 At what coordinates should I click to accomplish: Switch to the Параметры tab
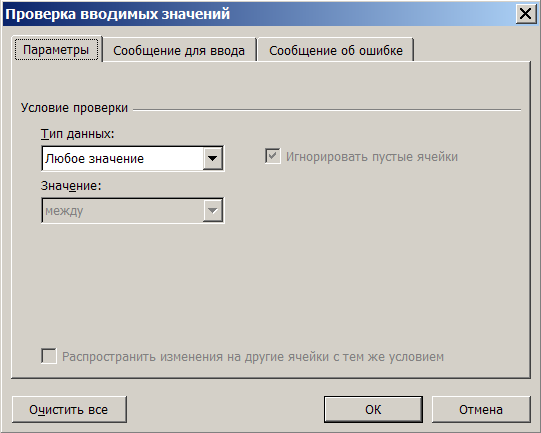57,49
